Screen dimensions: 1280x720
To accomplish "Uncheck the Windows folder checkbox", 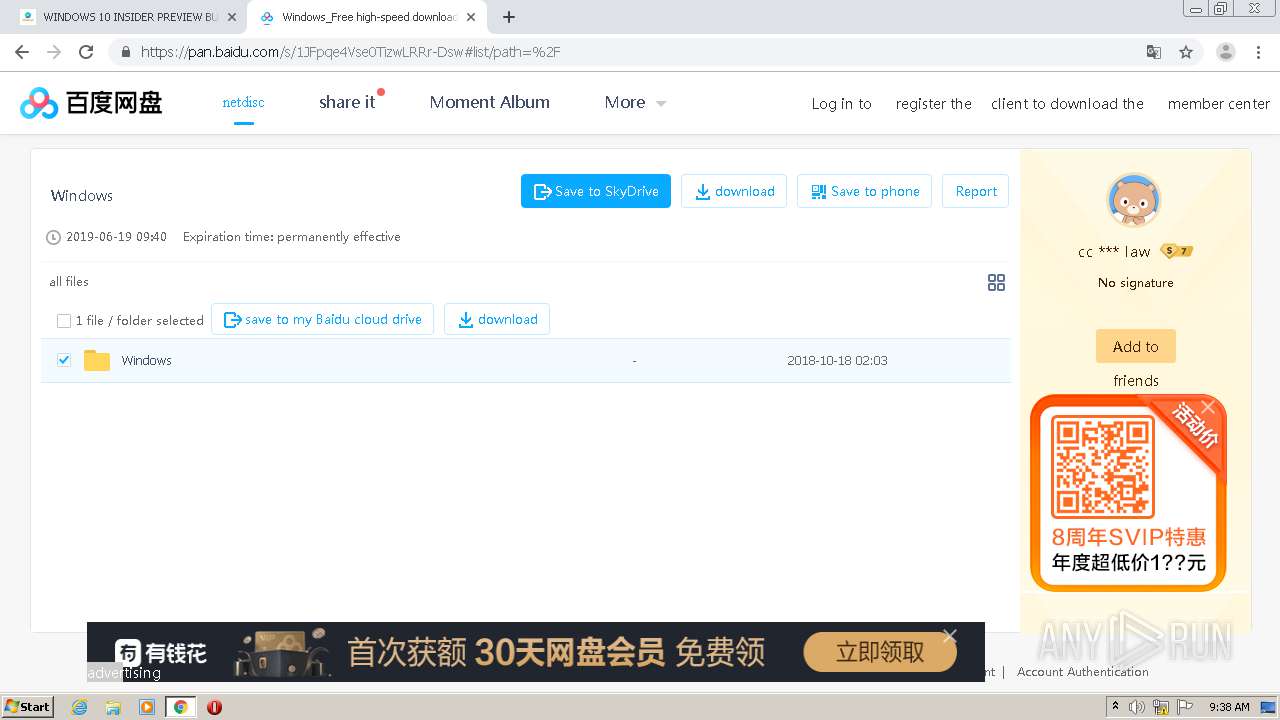I will 64,360.
